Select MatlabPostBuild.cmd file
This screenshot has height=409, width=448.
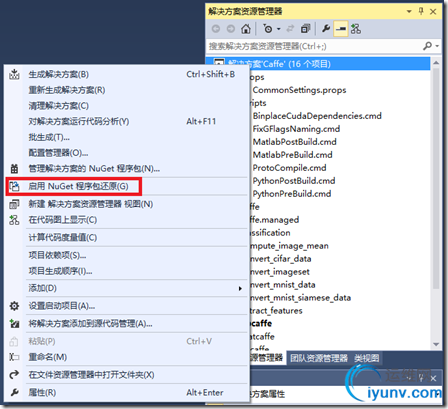coord(295,142)
